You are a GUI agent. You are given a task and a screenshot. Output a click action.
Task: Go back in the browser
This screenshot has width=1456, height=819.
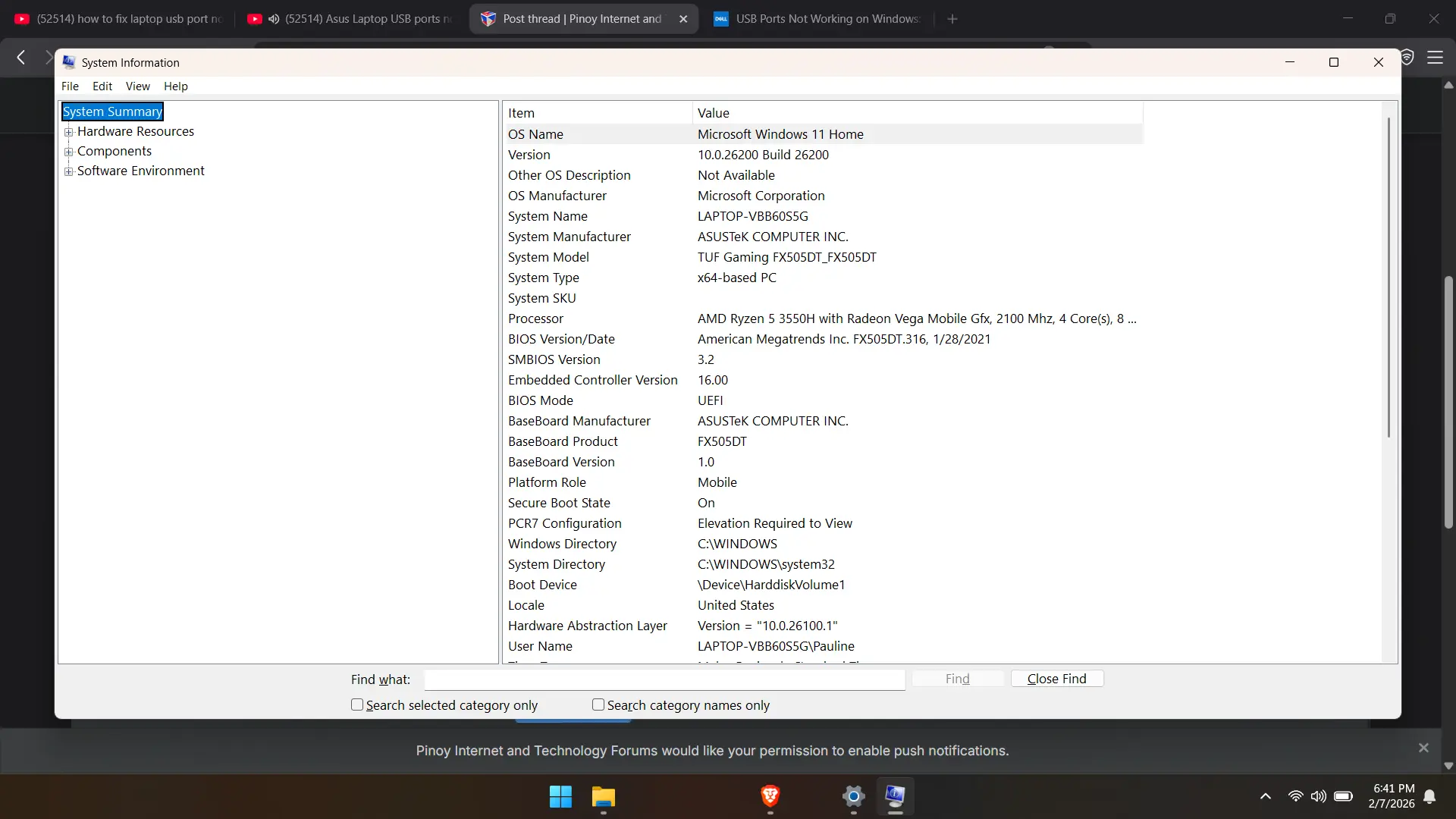point(21,57)
